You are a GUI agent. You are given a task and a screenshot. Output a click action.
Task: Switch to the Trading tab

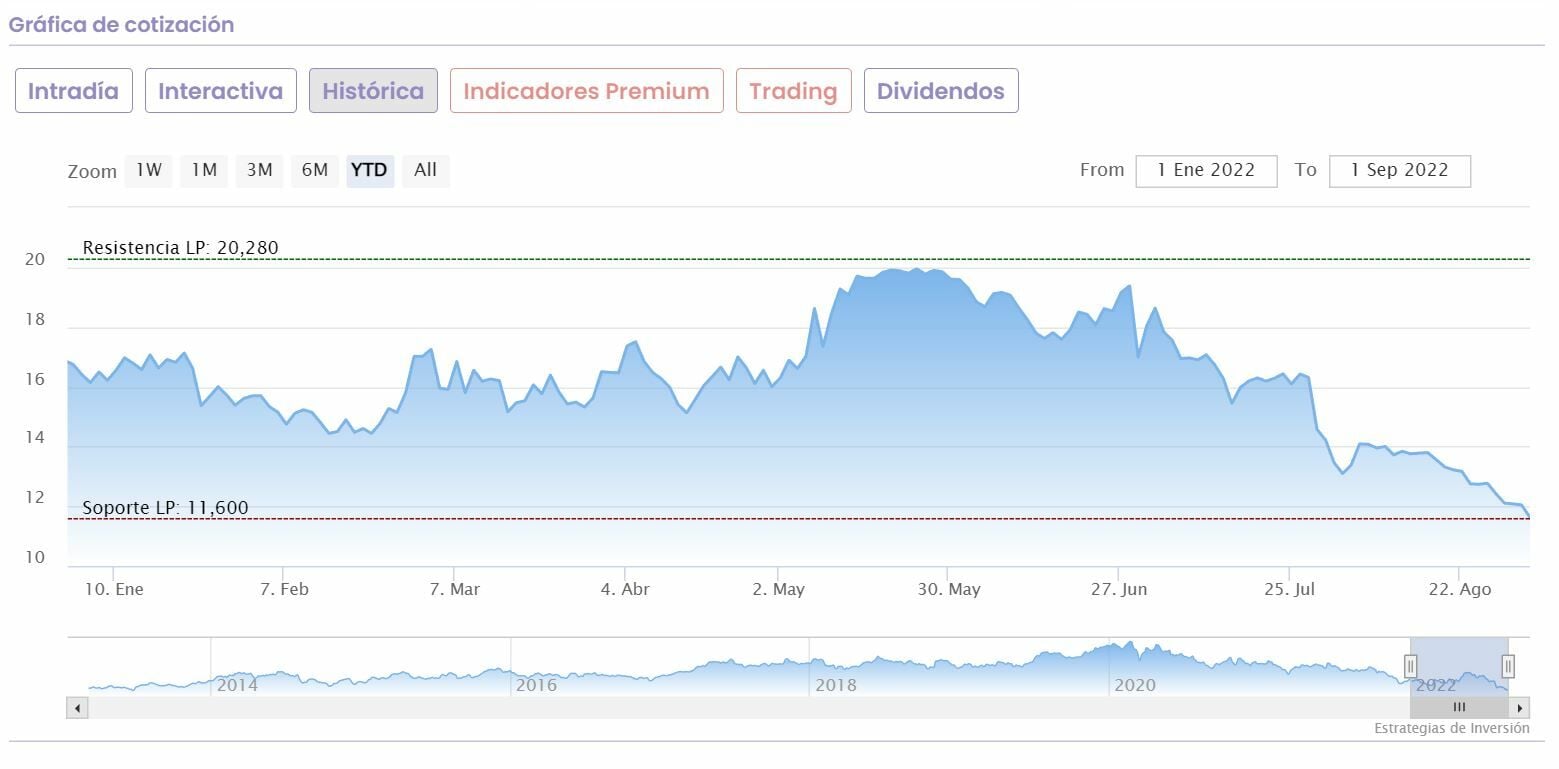coord(793,91)
